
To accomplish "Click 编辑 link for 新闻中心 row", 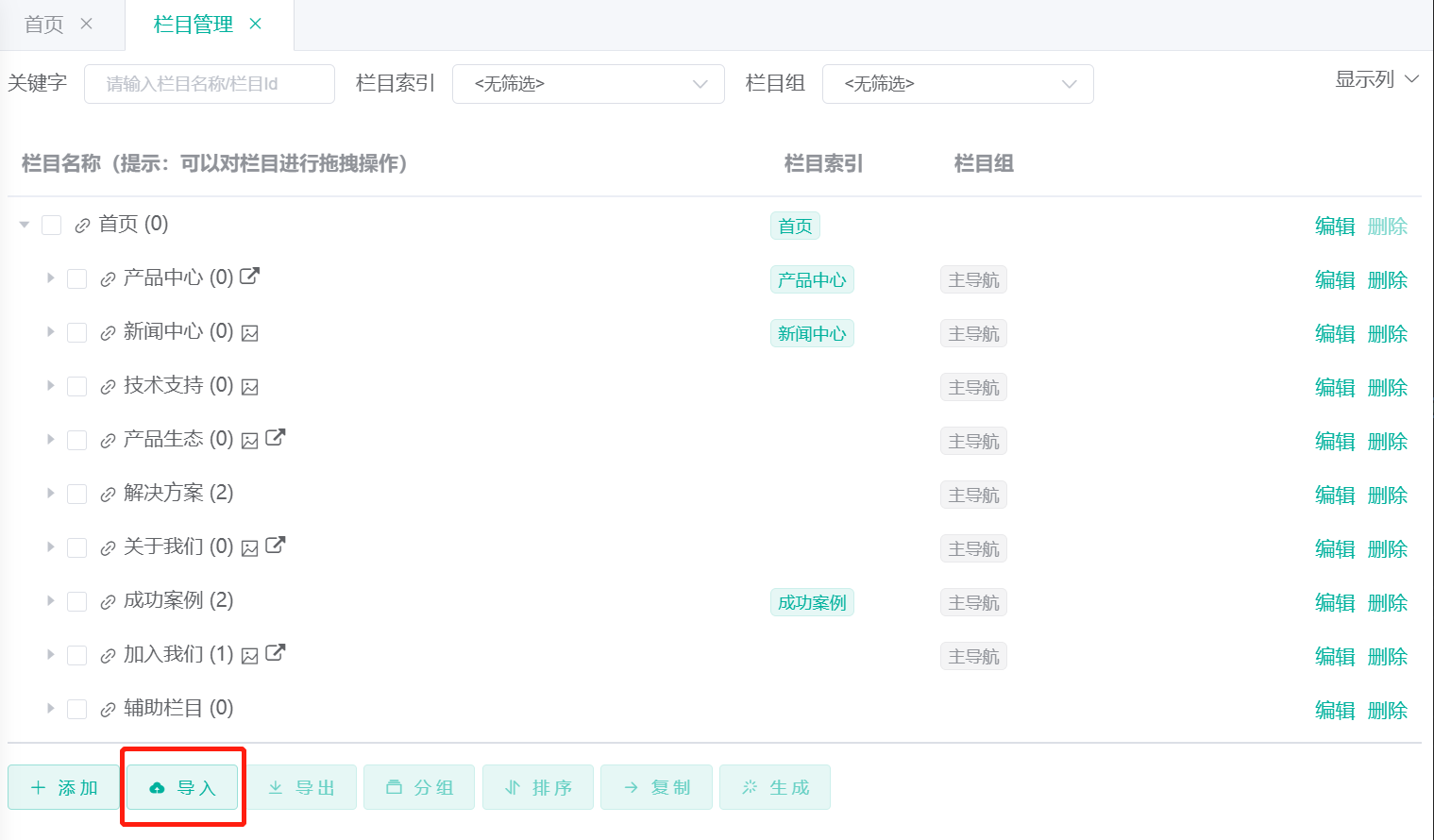I will pyautogui.click(x=1334, y=334).
